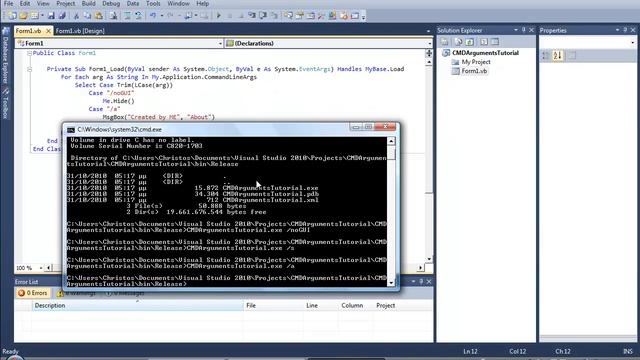The image size is (640, 360).
Task: Click code editor horizontal scroll left arrow
Action: (49, 268)
